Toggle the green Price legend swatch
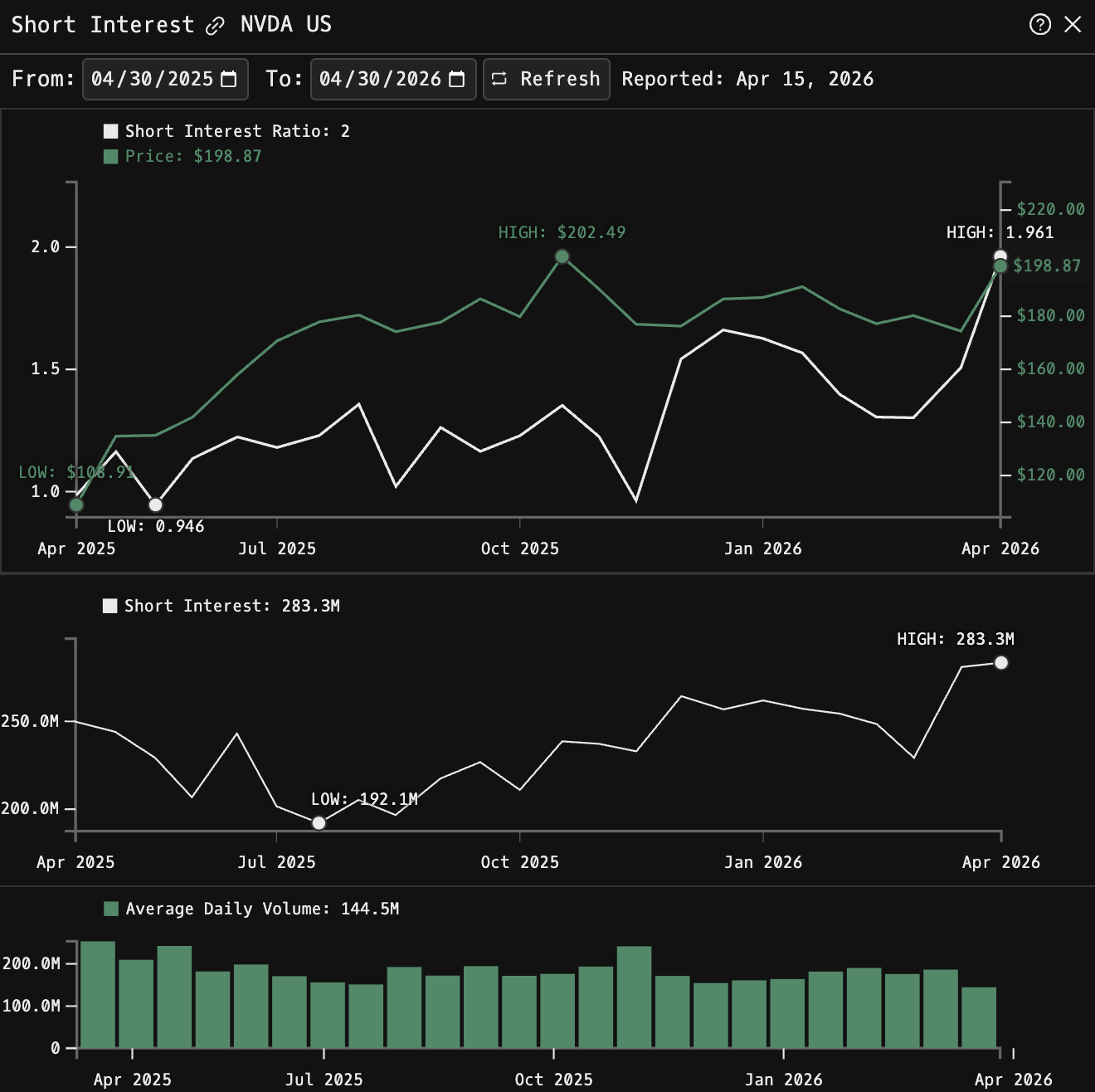 pos(110,156)
